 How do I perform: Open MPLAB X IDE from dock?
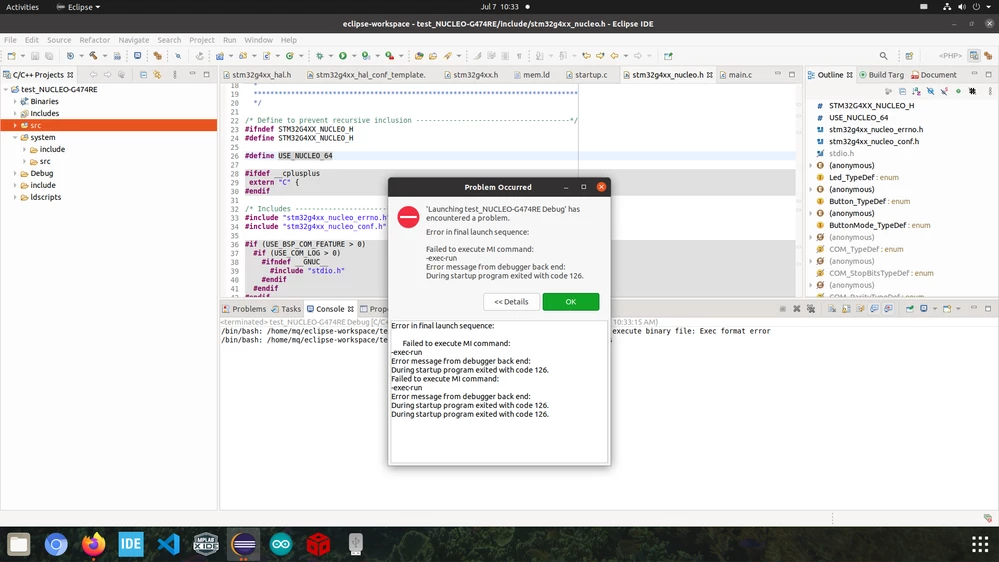pyautogui.click(x=206, y=544)
